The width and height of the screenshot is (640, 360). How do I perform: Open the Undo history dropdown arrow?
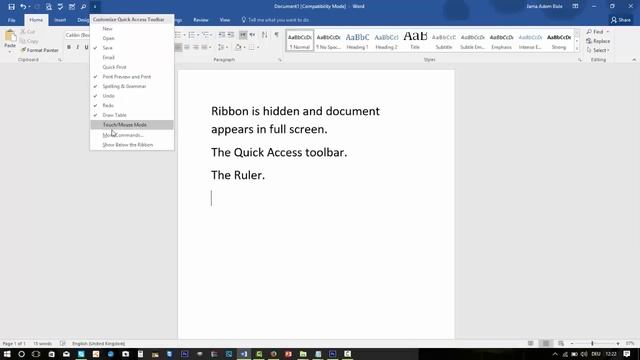(x=29, y=7)
